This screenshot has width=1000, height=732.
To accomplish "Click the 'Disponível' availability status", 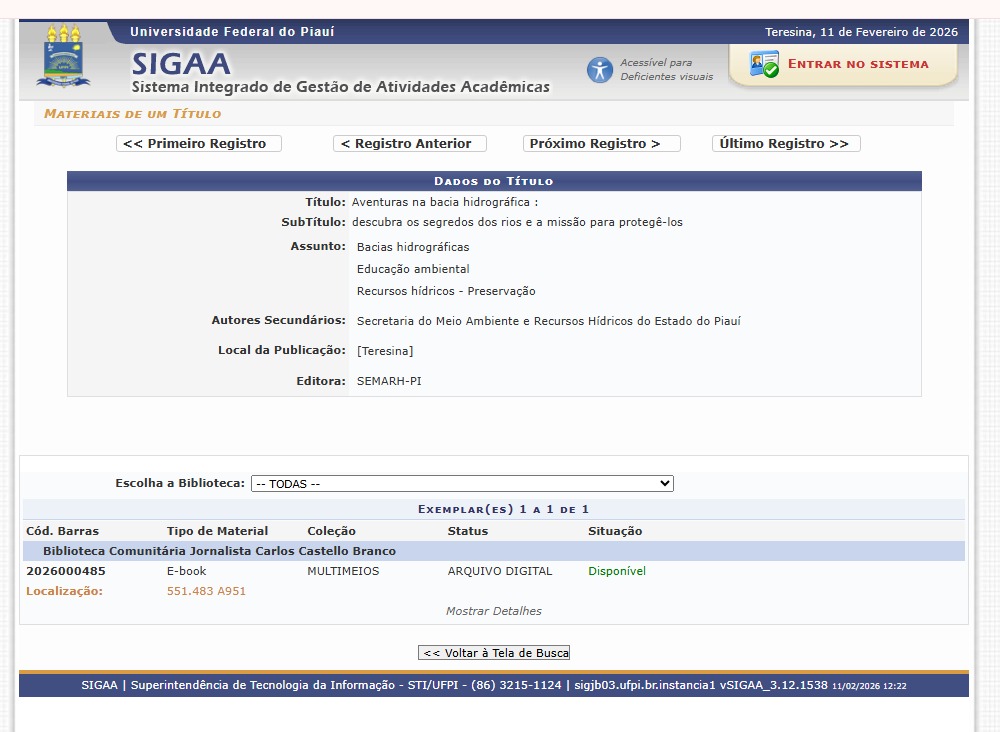I will point(617,571).
